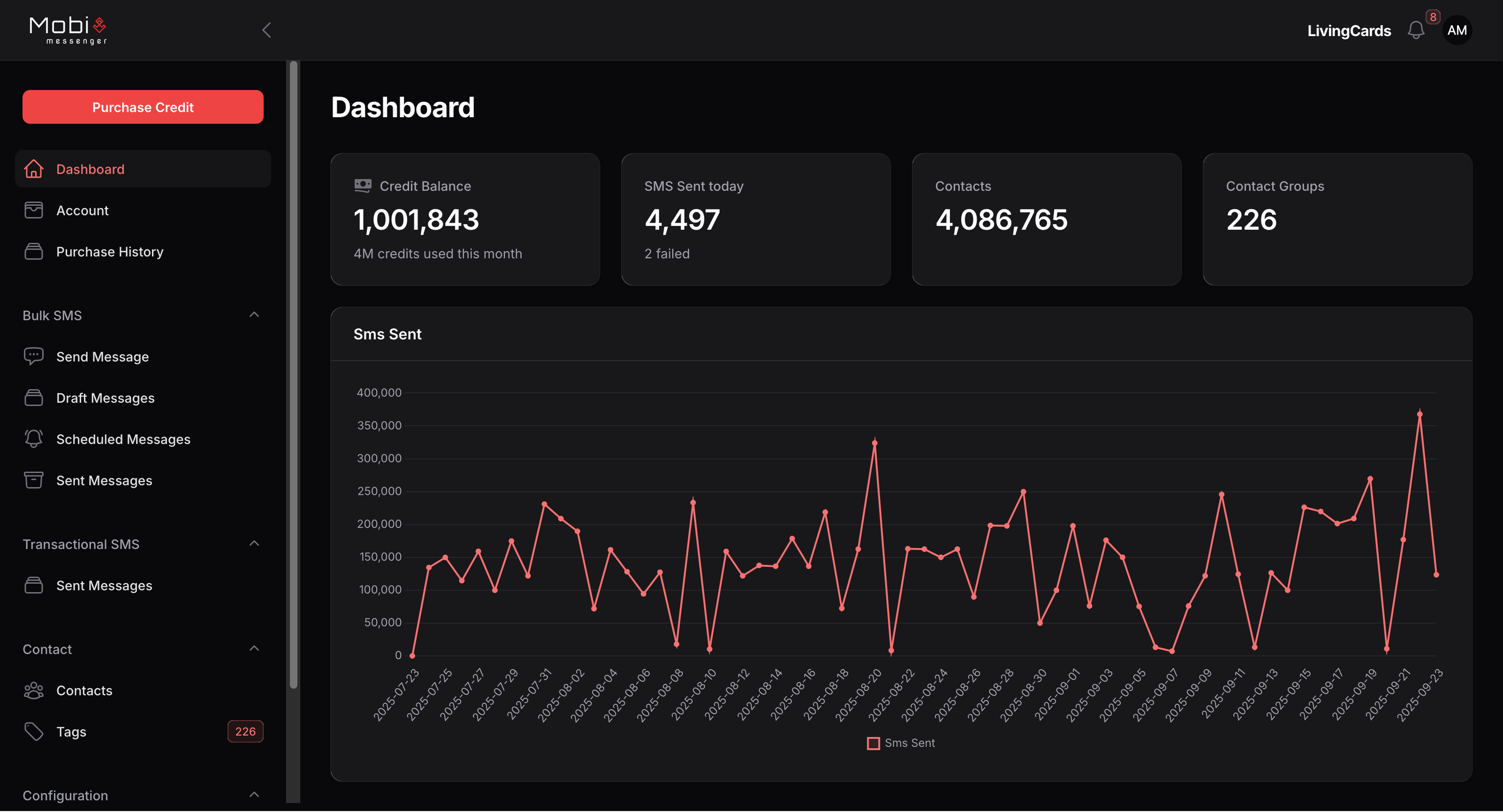The height and width of the screenshot is (812, 1503).
Task: Open Sent Messages via the tray icon
Action: point(34,481)
